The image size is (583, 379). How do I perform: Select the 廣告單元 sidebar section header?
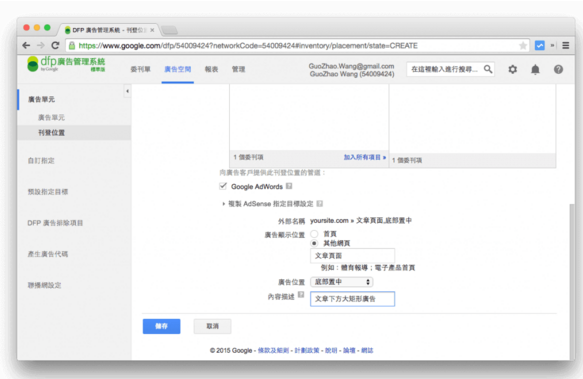click(x=41, y=99)
